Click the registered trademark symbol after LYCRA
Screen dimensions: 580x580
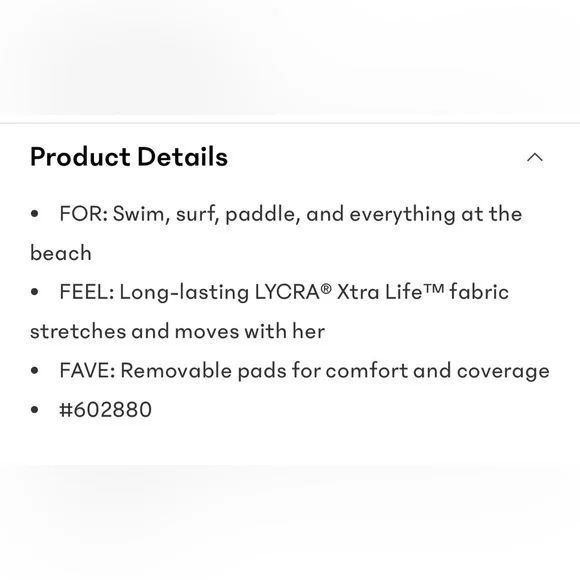[326, 289]
